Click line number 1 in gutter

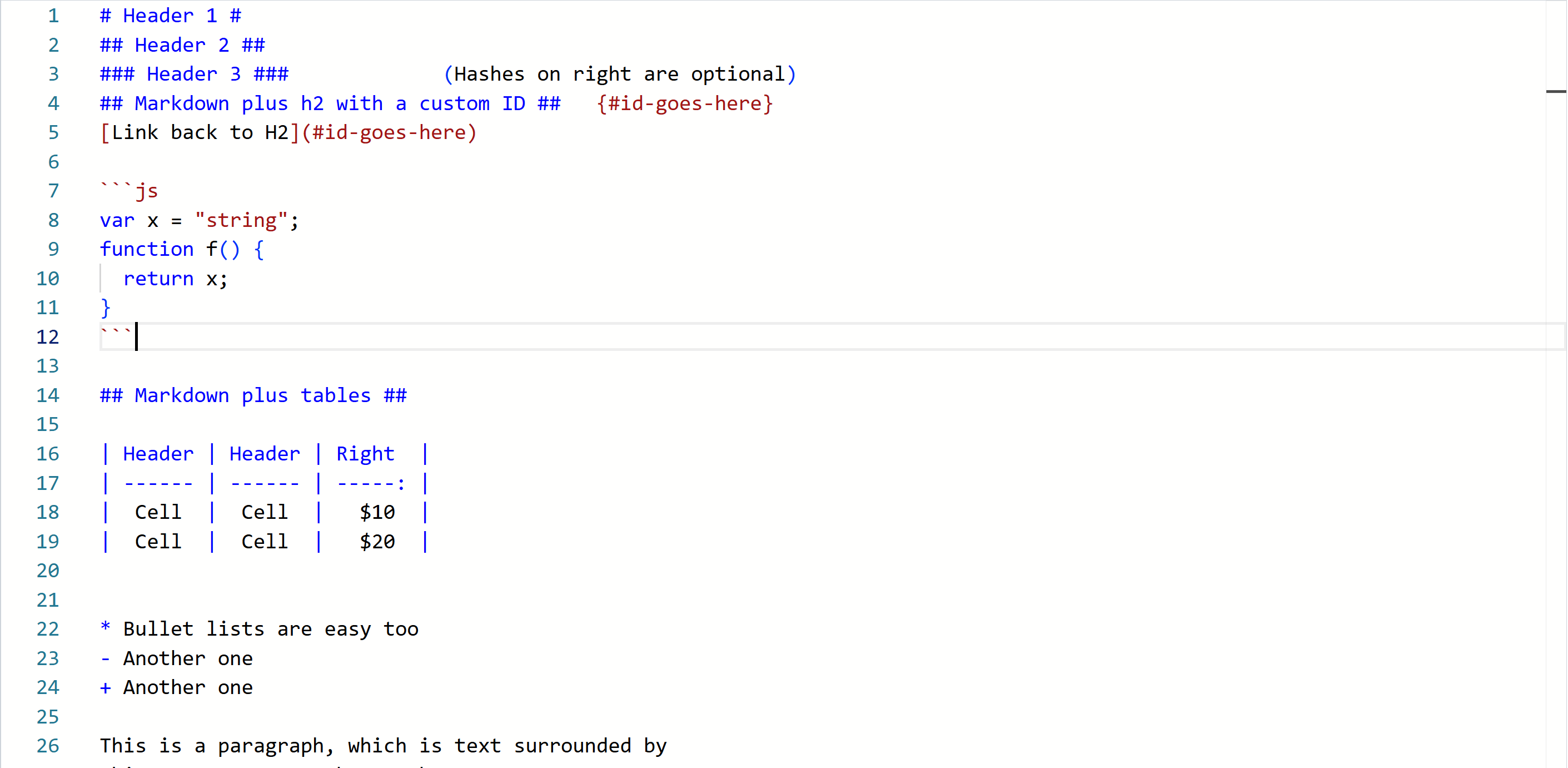[53, 16]
